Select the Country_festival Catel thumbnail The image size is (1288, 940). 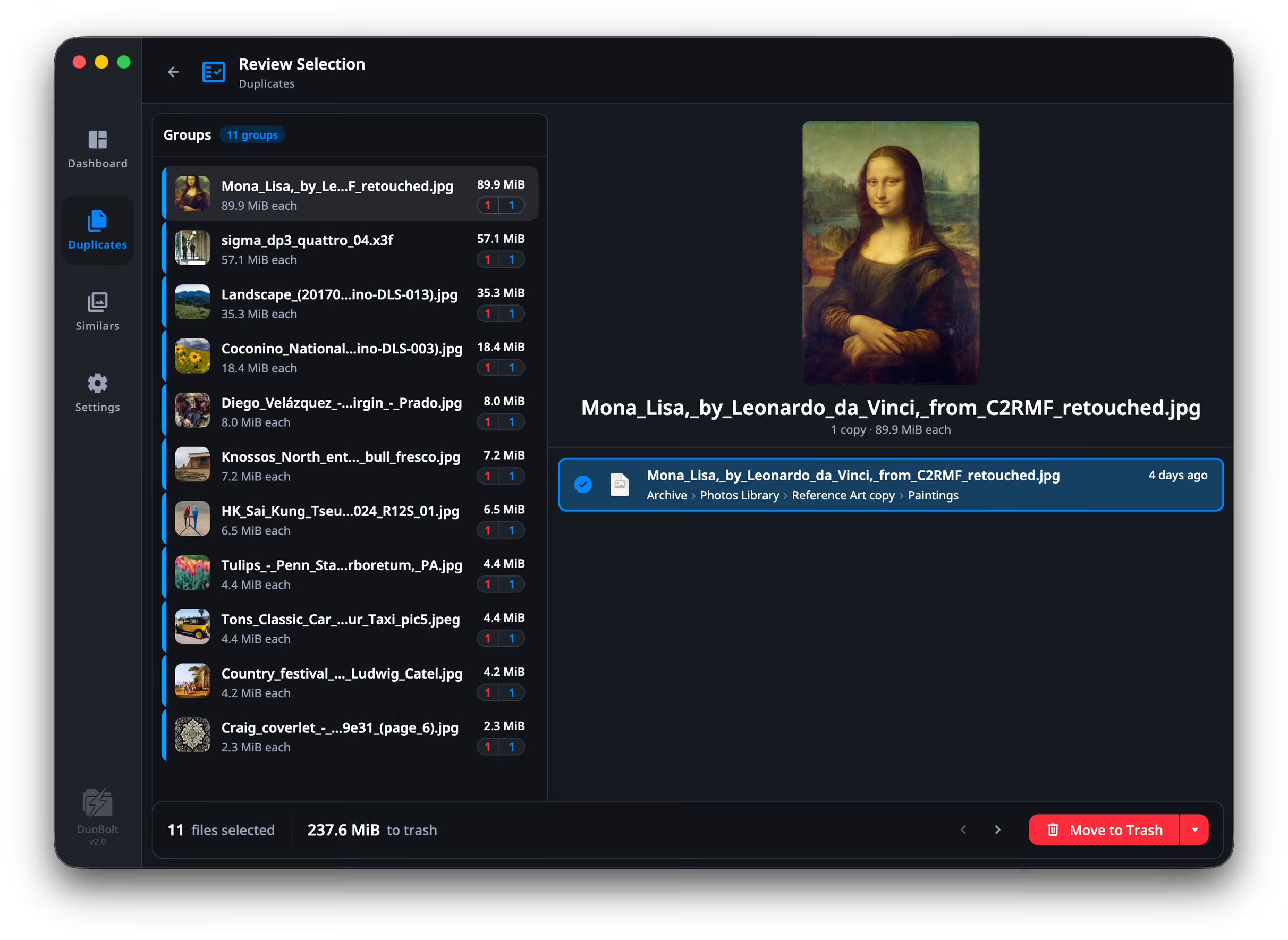point(192,681)
